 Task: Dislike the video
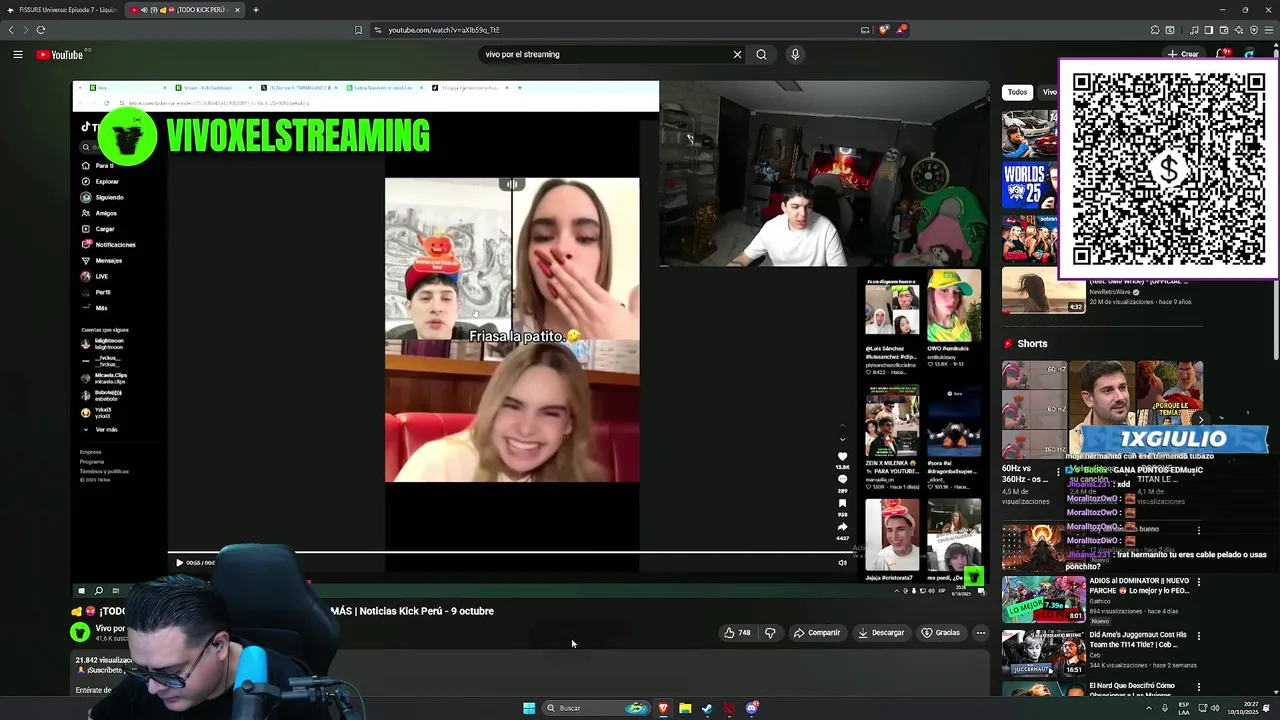(770, 633)
